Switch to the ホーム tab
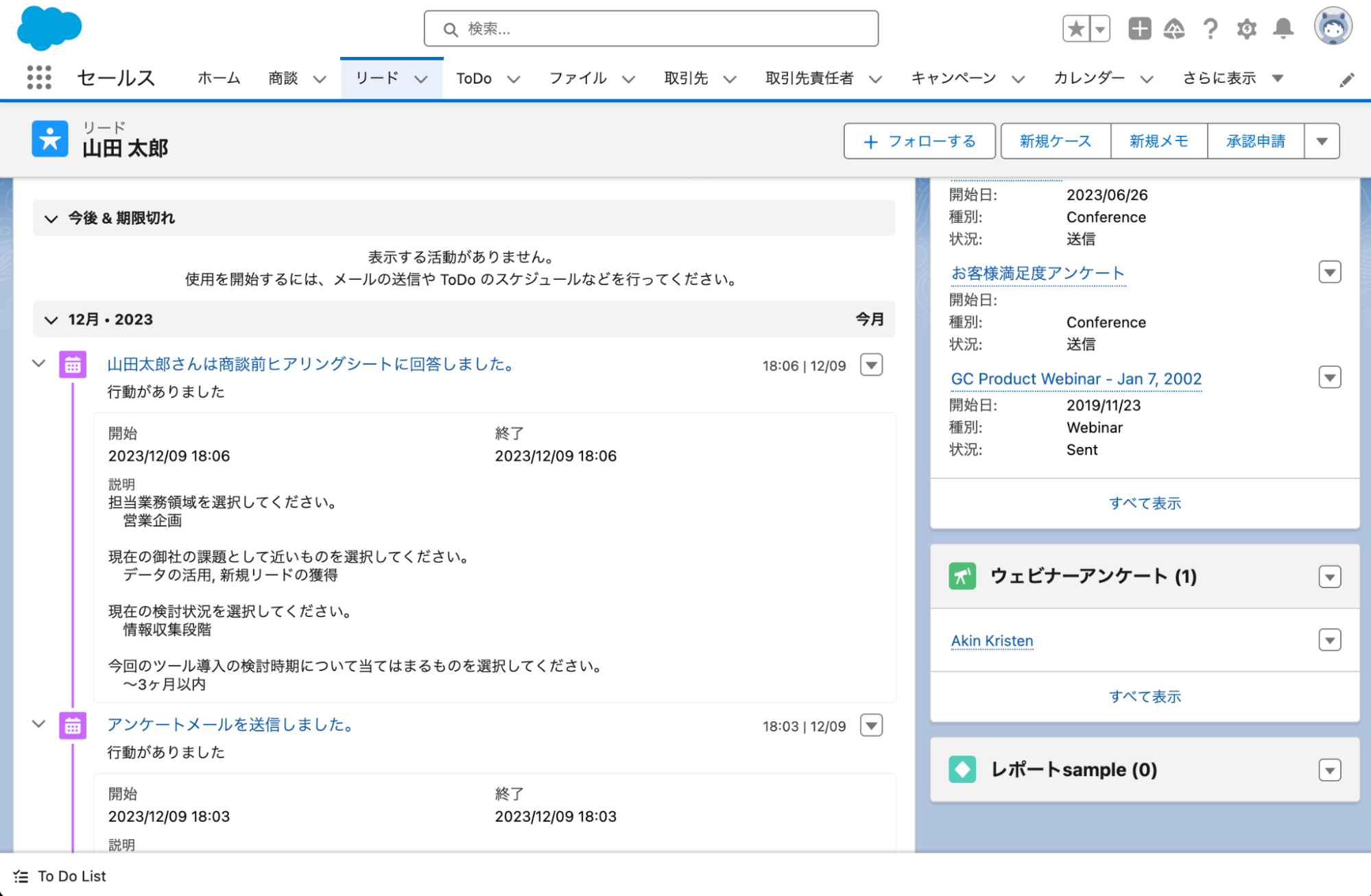The width and height of the screenshot is (1371, 896). [x=219, y=78]
